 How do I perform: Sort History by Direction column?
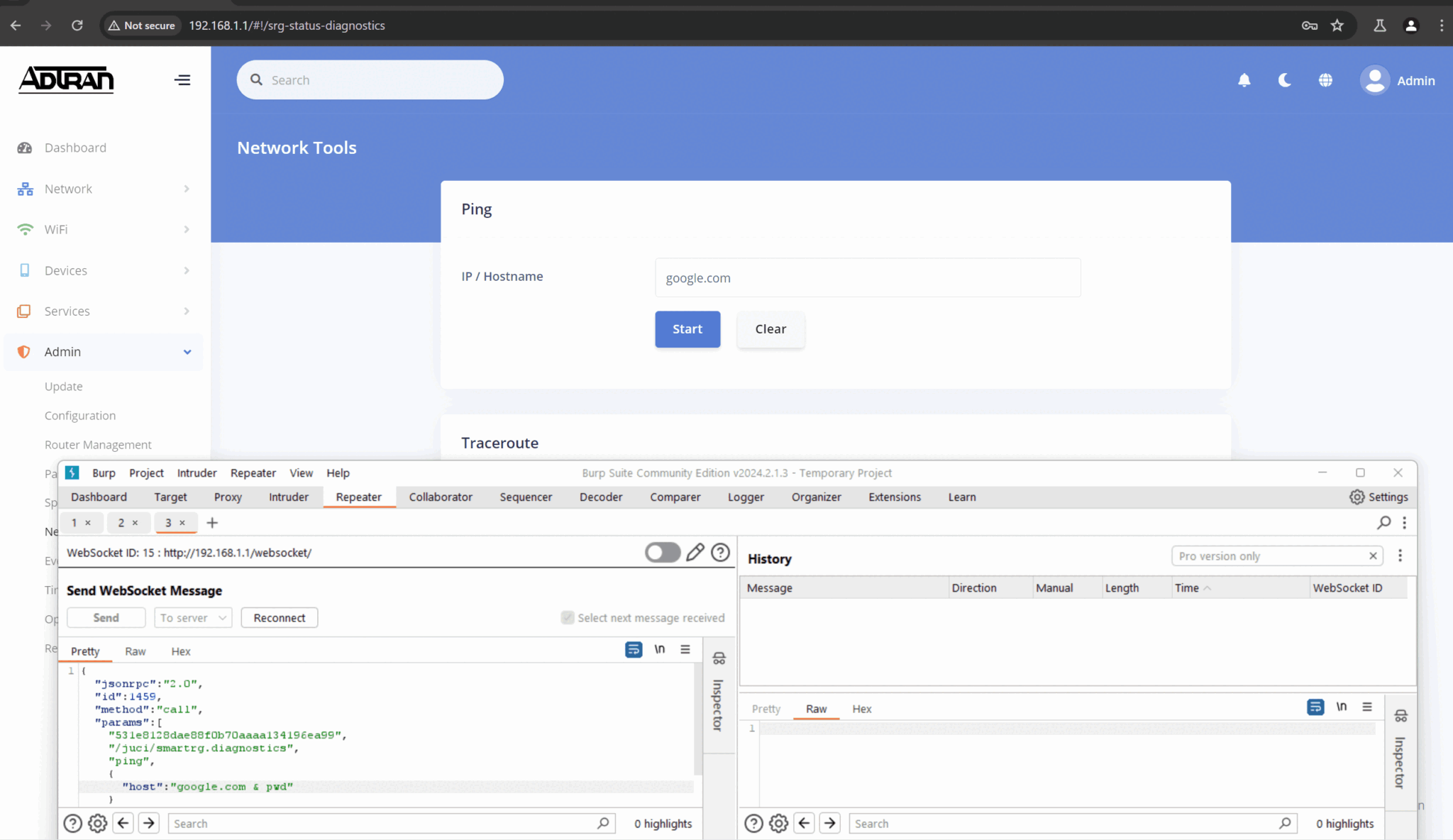pos(990,588)
